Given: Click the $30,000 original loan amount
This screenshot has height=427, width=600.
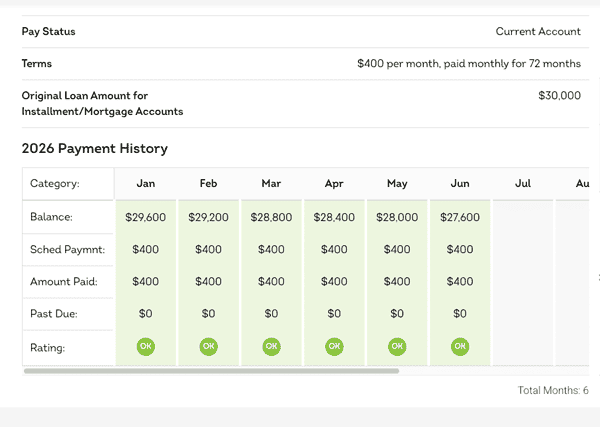Looking at the screenshot, I should (x=559, y=96).
